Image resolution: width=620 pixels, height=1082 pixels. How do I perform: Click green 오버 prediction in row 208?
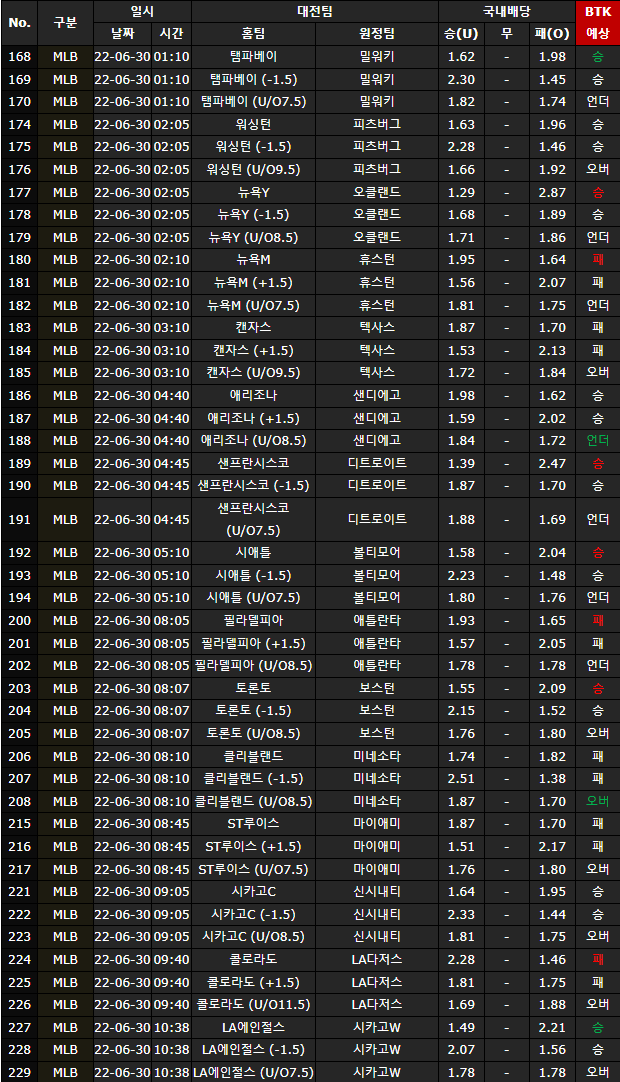pos(598,801)
